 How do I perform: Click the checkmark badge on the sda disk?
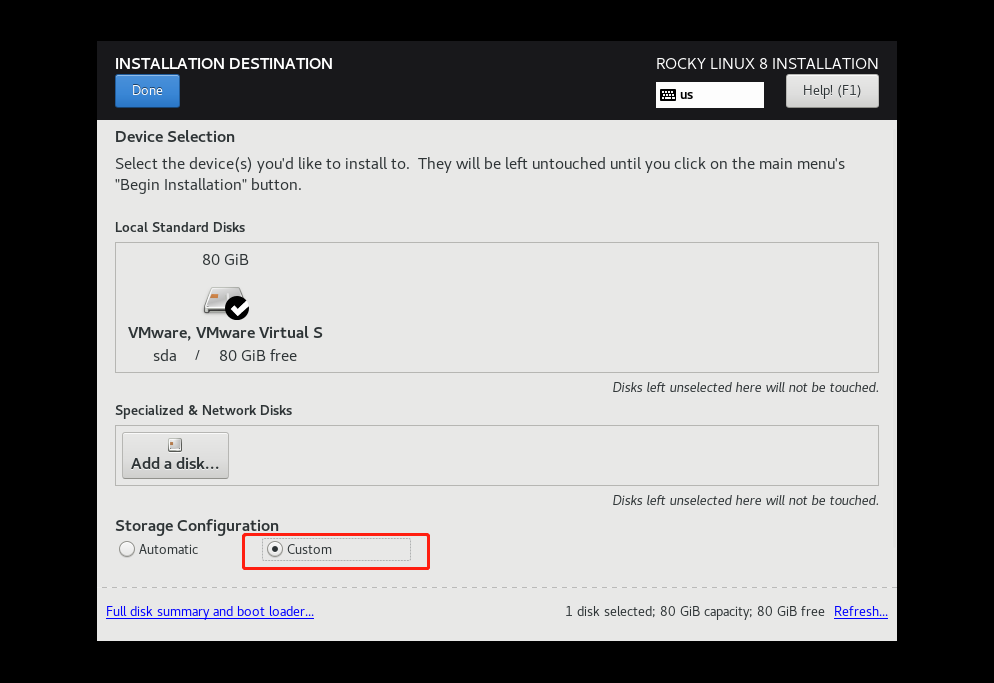pos(237,308)
